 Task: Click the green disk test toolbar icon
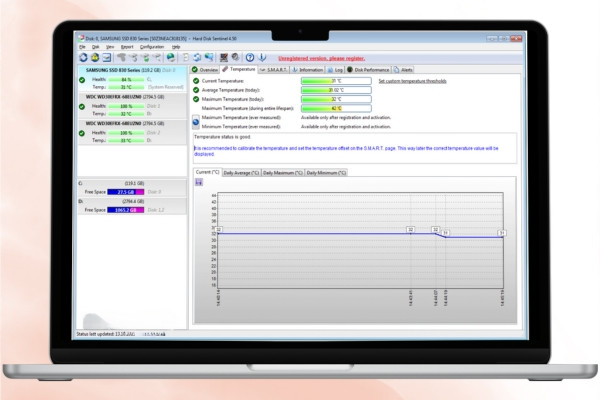tap(146, 58)
